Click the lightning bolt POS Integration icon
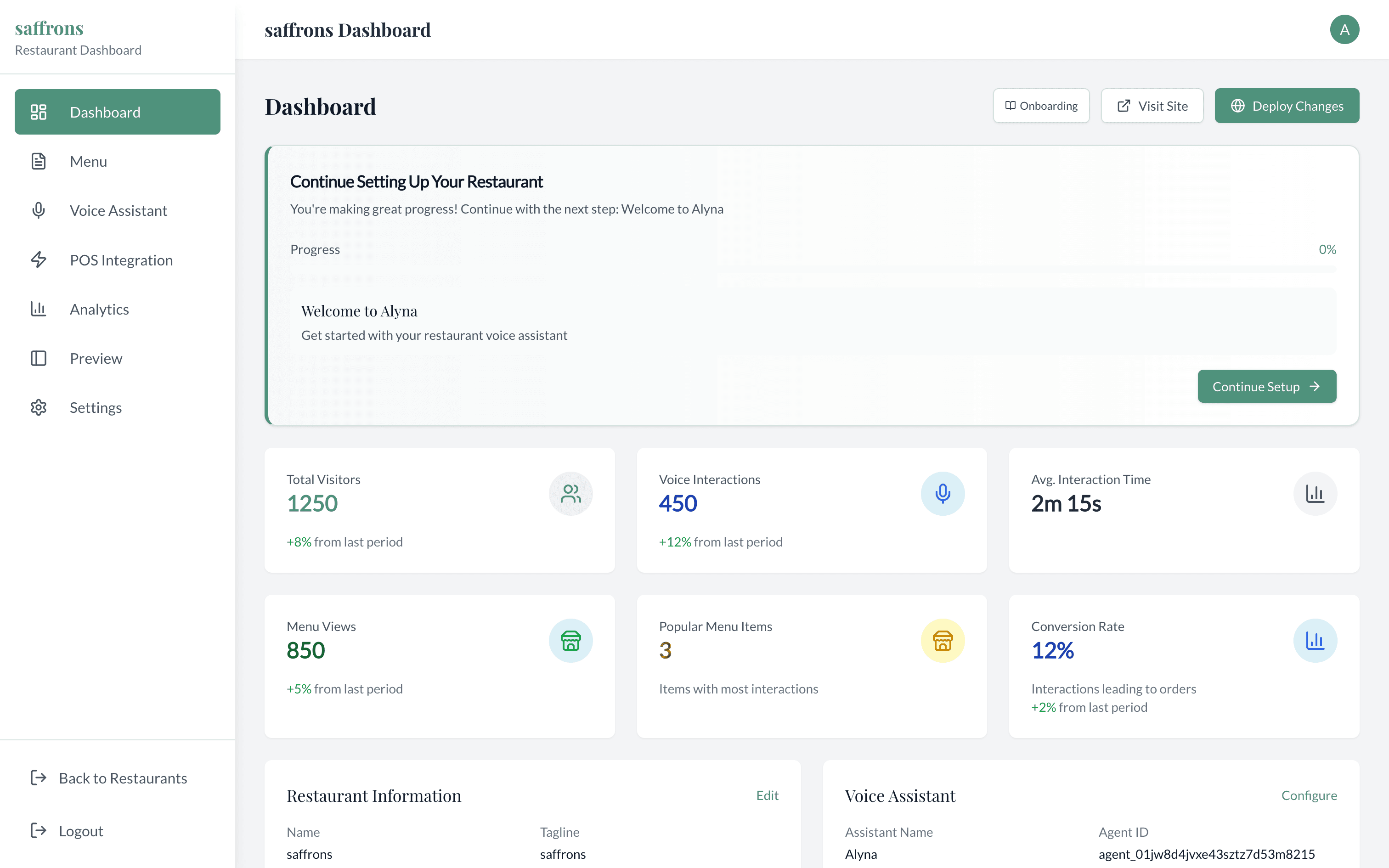Viewport: 1389px width, 868px height. tap(39, 260)
